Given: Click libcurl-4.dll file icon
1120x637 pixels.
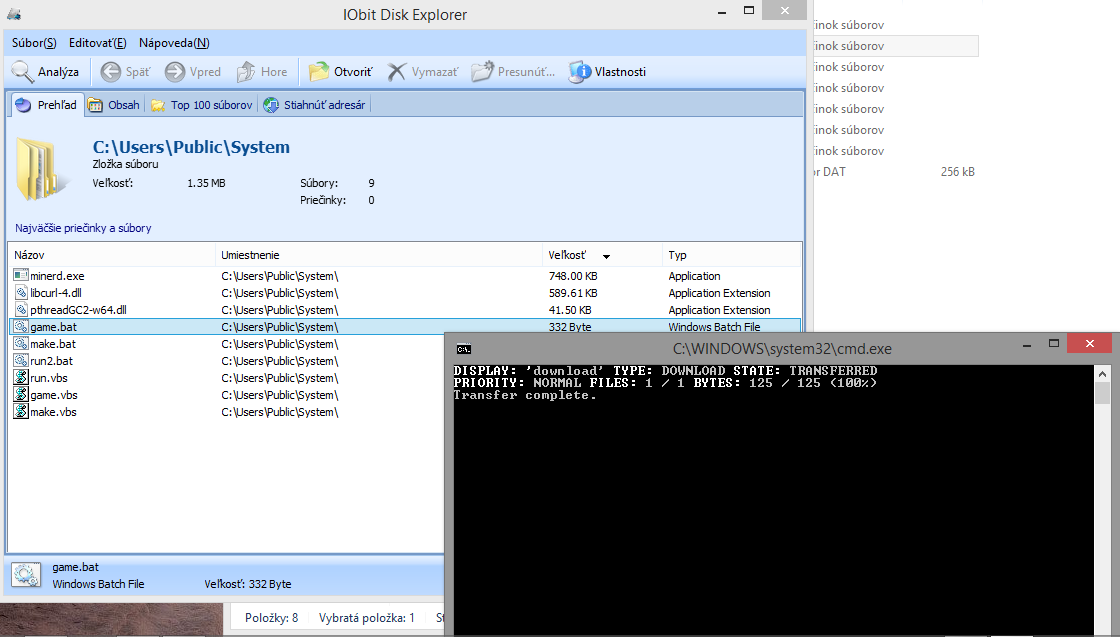Looking at the screenshot, I should (x=21, y=293).
